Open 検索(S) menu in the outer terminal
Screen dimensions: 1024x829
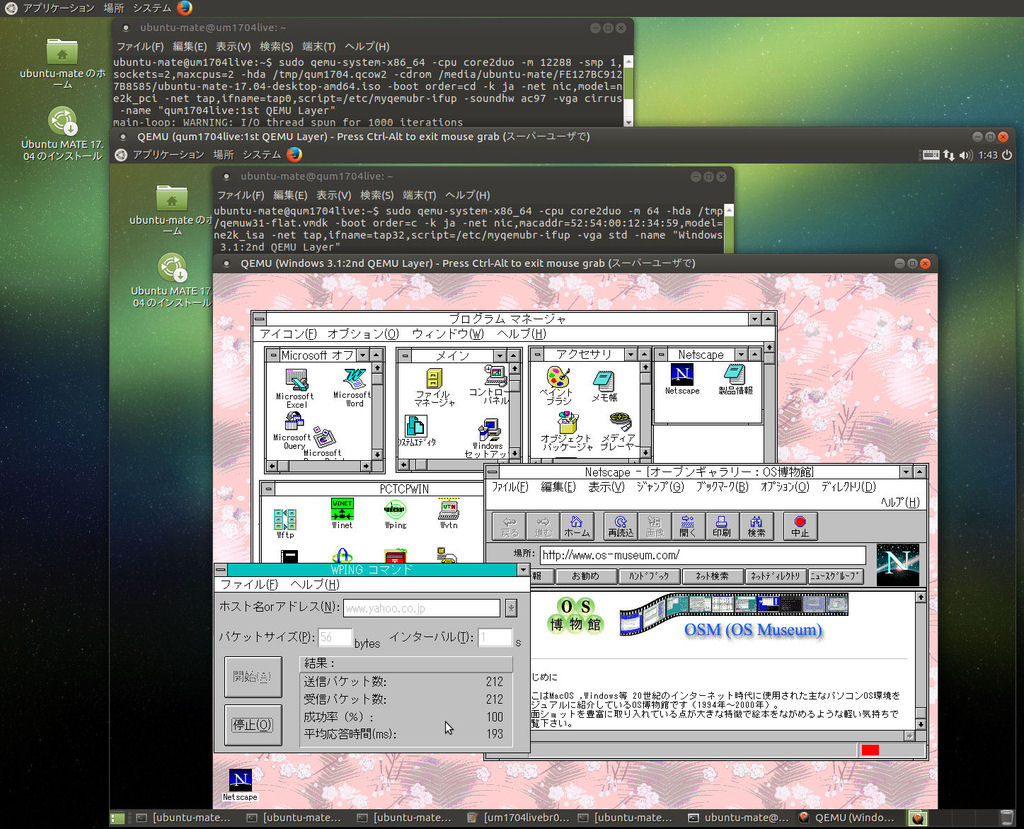click(276, 46)
